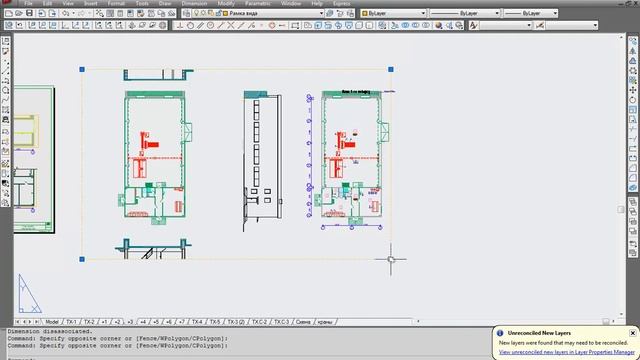Select the Fillet modify tool
The image size is (640, 360).
(x=633, y=178)
